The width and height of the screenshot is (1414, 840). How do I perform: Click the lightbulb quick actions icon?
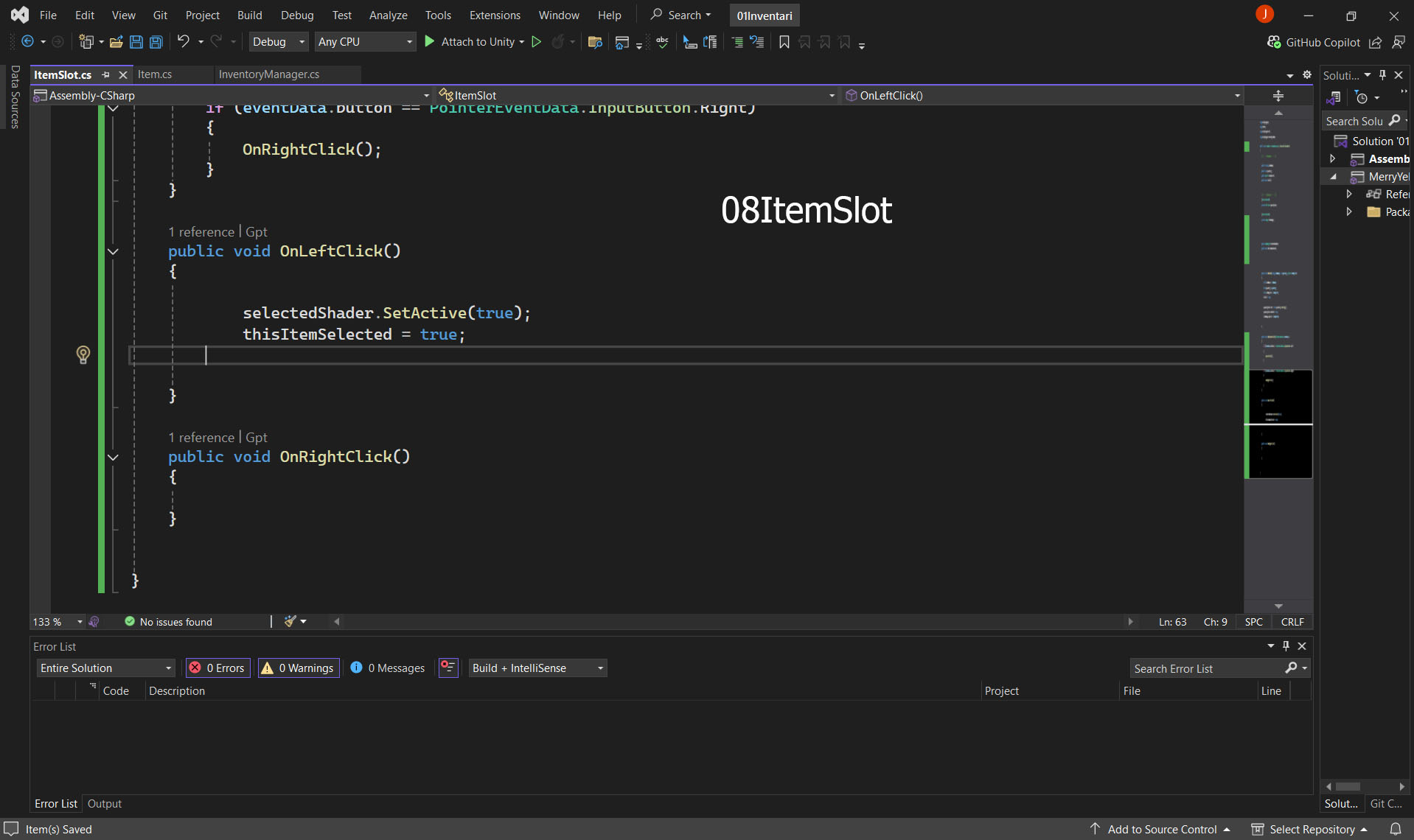[x=83, y=355]
